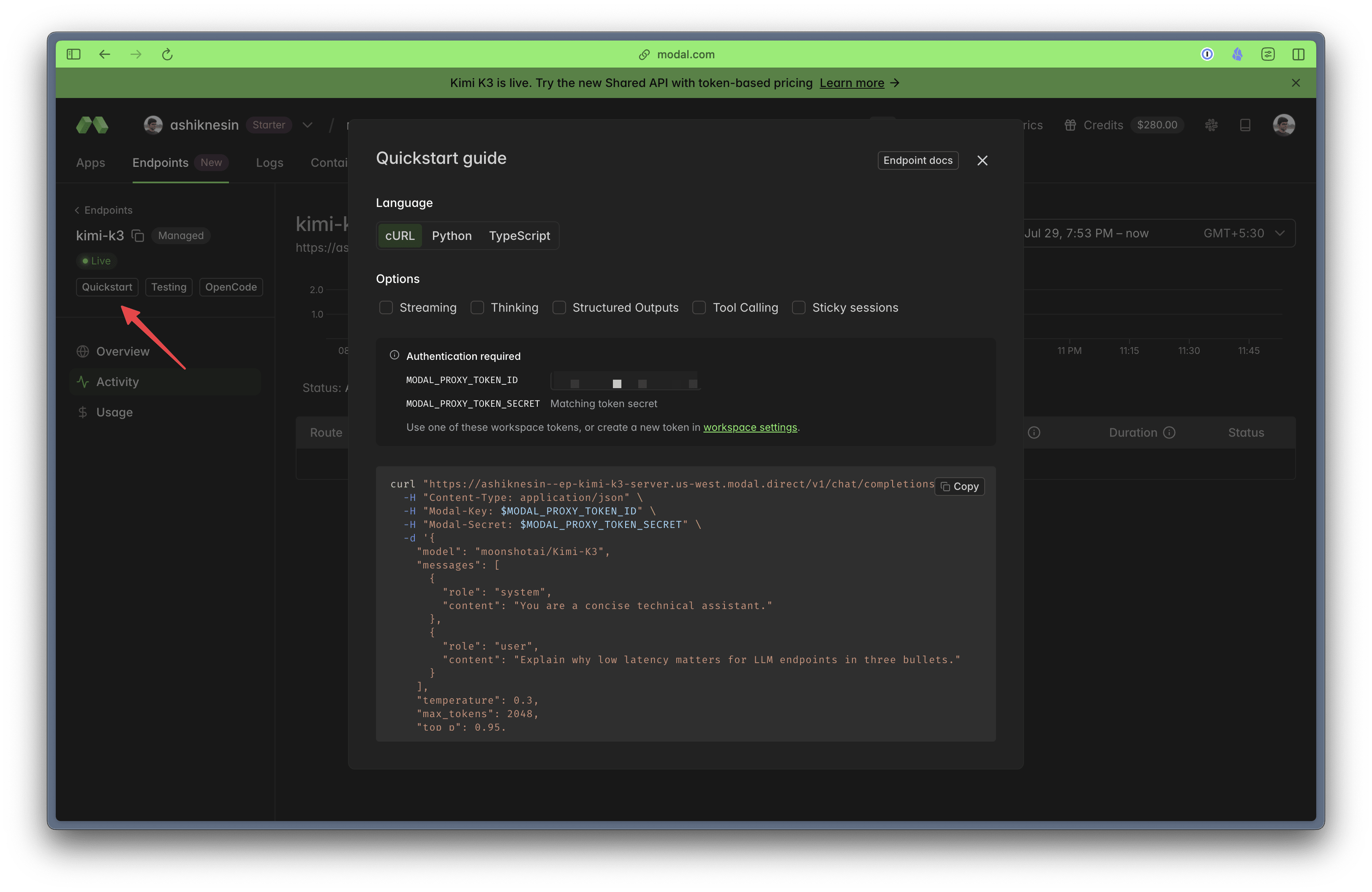Open the time range dropdown
1372x892 pixels.
tap(1159, 234)
